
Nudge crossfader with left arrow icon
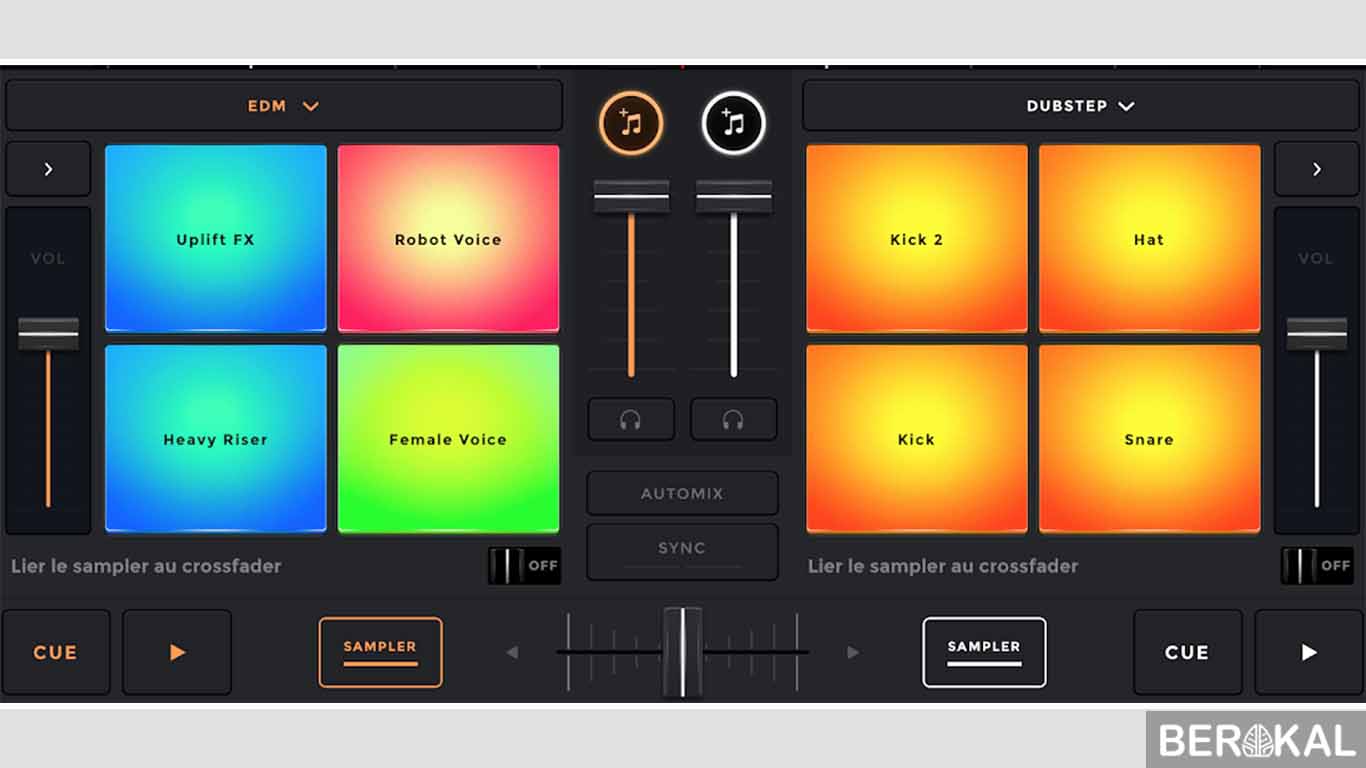[512, 653]
